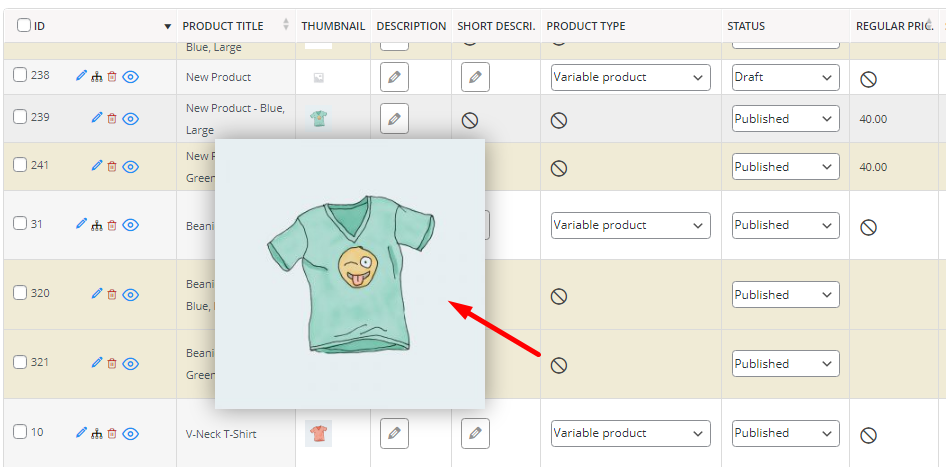Expand the product type dropdown for row 31
The image size is (946, 467).
click(x=630, y=225)
